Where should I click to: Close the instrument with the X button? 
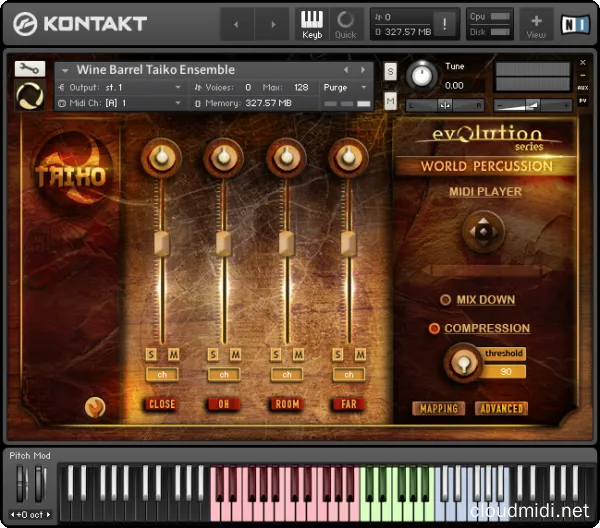tap(582, 62)
